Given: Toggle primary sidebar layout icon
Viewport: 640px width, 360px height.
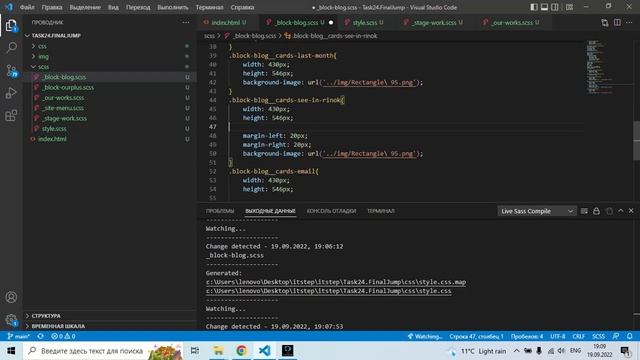Looking at the screenshot, I should (x=533, y=7).
